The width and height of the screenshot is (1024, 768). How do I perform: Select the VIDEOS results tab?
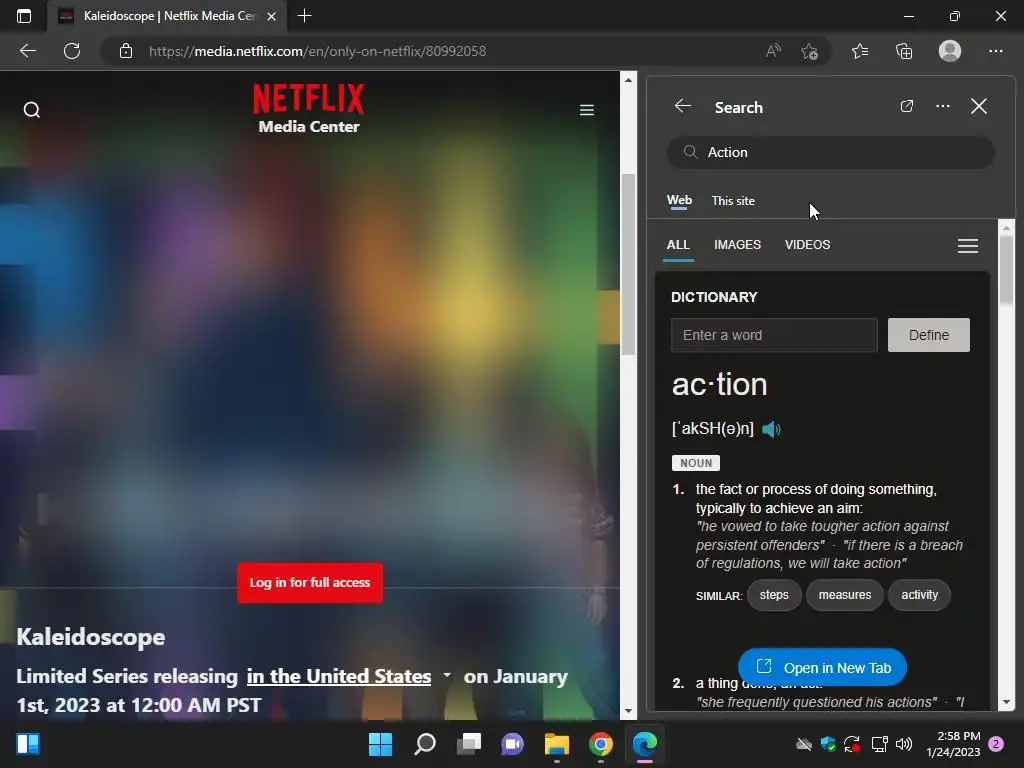pyautogui.click(x=807, y=245)
